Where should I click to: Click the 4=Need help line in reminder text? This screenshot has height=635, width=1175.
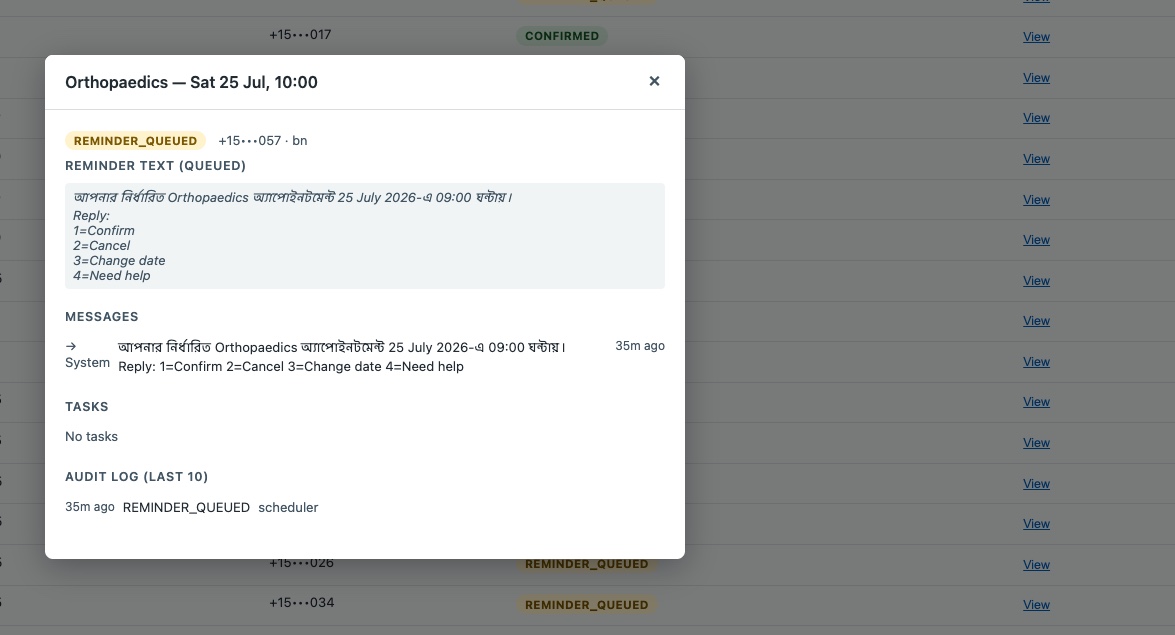[x=112, y=276]
